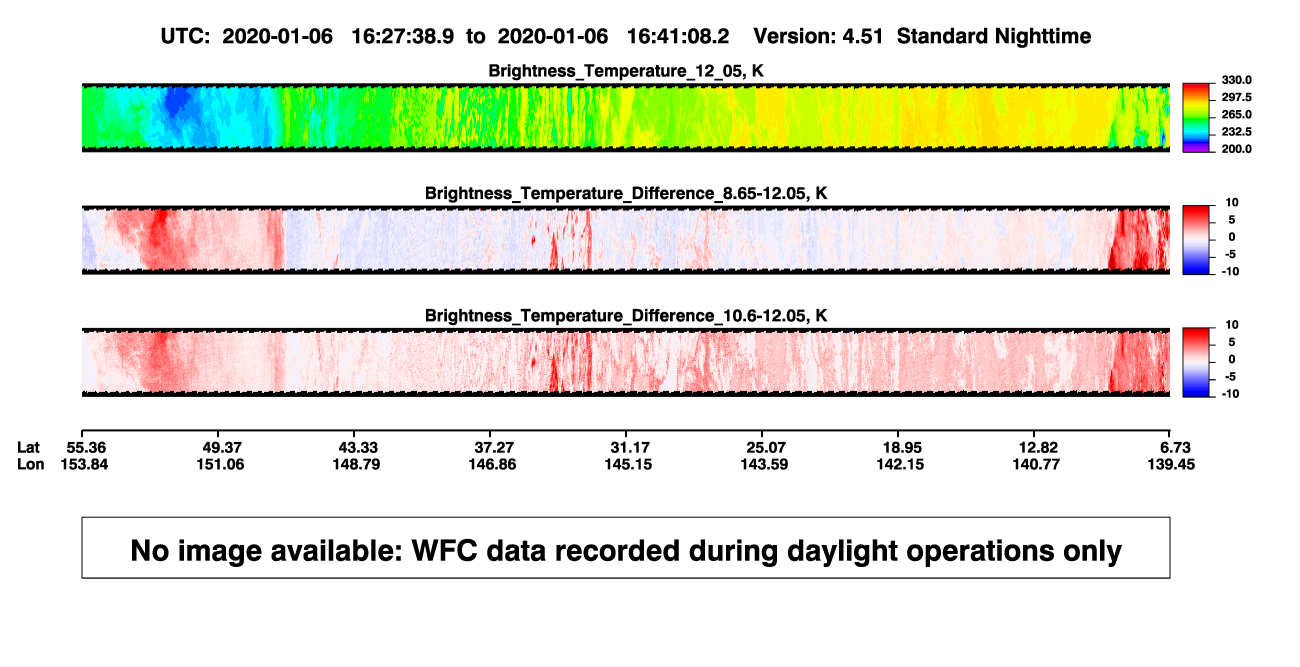Click the '265.0' color bar label
Viewport: 1300px width, 667px height.
pos(1235,114)
